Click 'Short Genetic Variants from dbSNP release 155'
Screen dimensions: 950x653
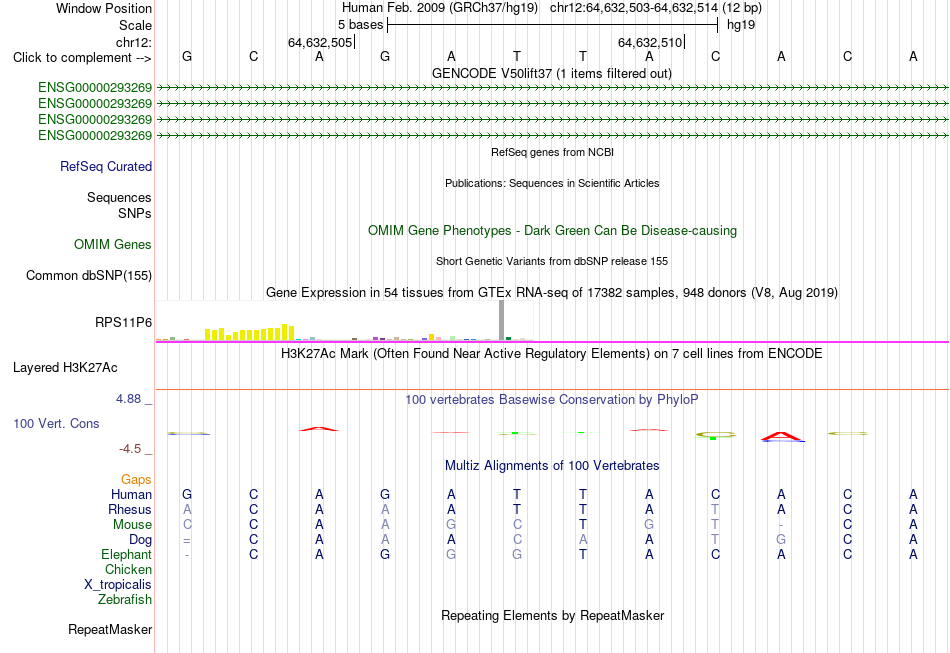click(x=552, y=261)
